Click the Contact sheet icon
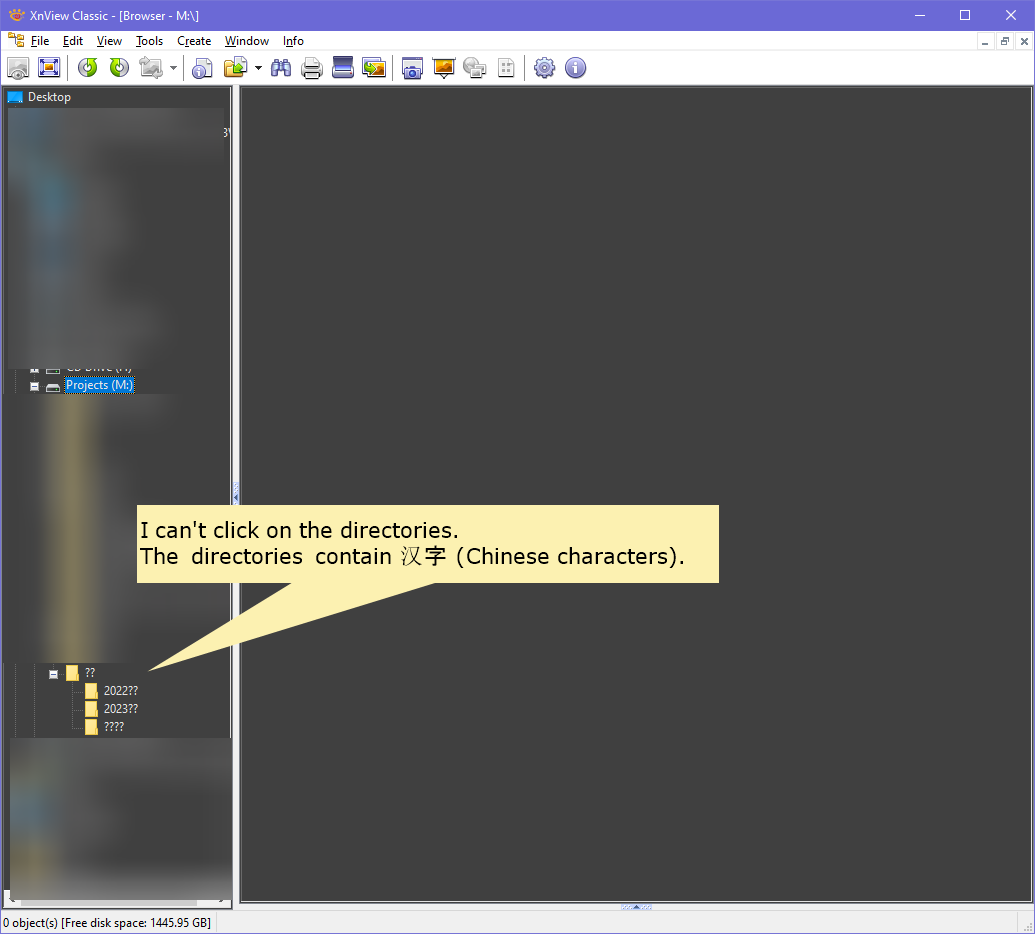 click(x=506, y=67)
